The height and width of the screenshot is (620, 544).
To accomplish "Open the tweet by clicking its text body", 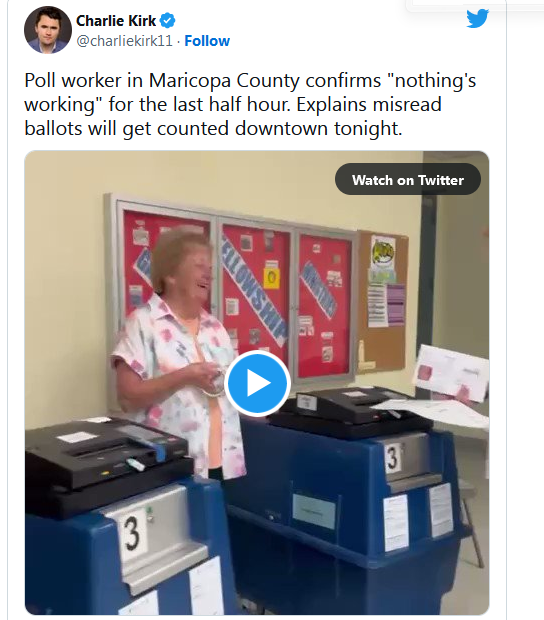I will [x=250, y=104].
